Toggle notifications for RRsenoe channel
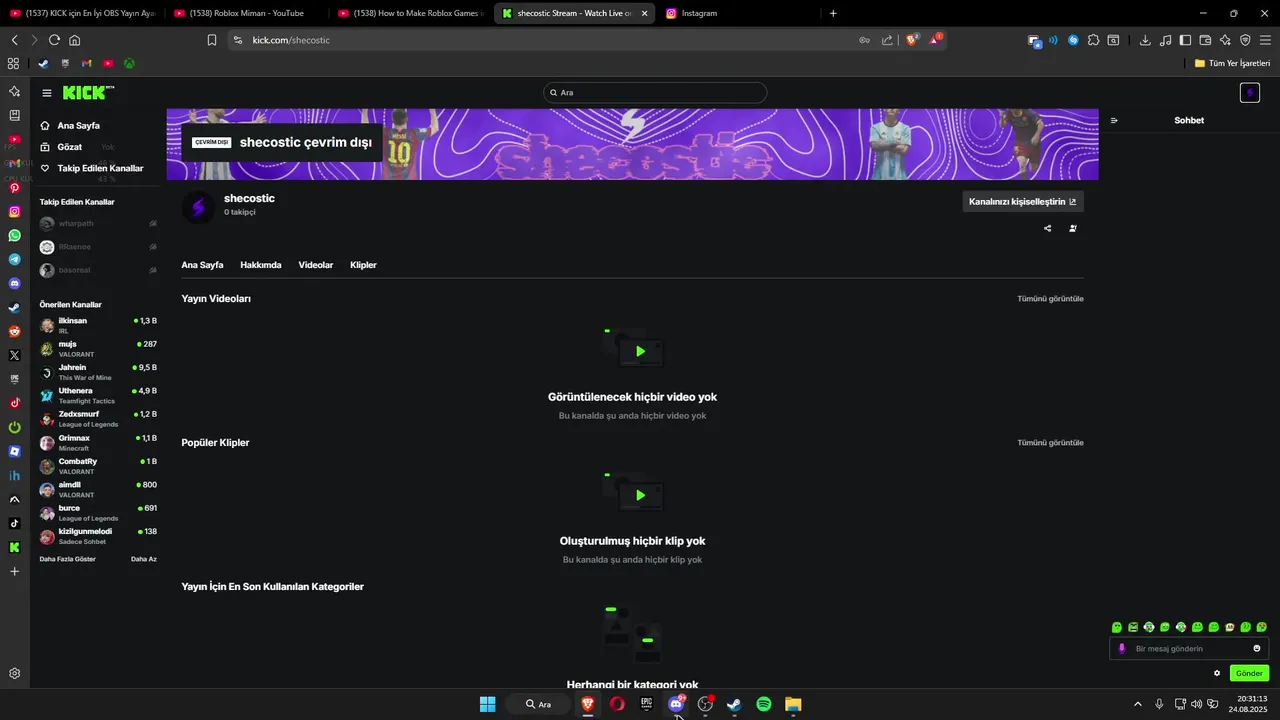The image size is (1280, 720). pos(153,246)
